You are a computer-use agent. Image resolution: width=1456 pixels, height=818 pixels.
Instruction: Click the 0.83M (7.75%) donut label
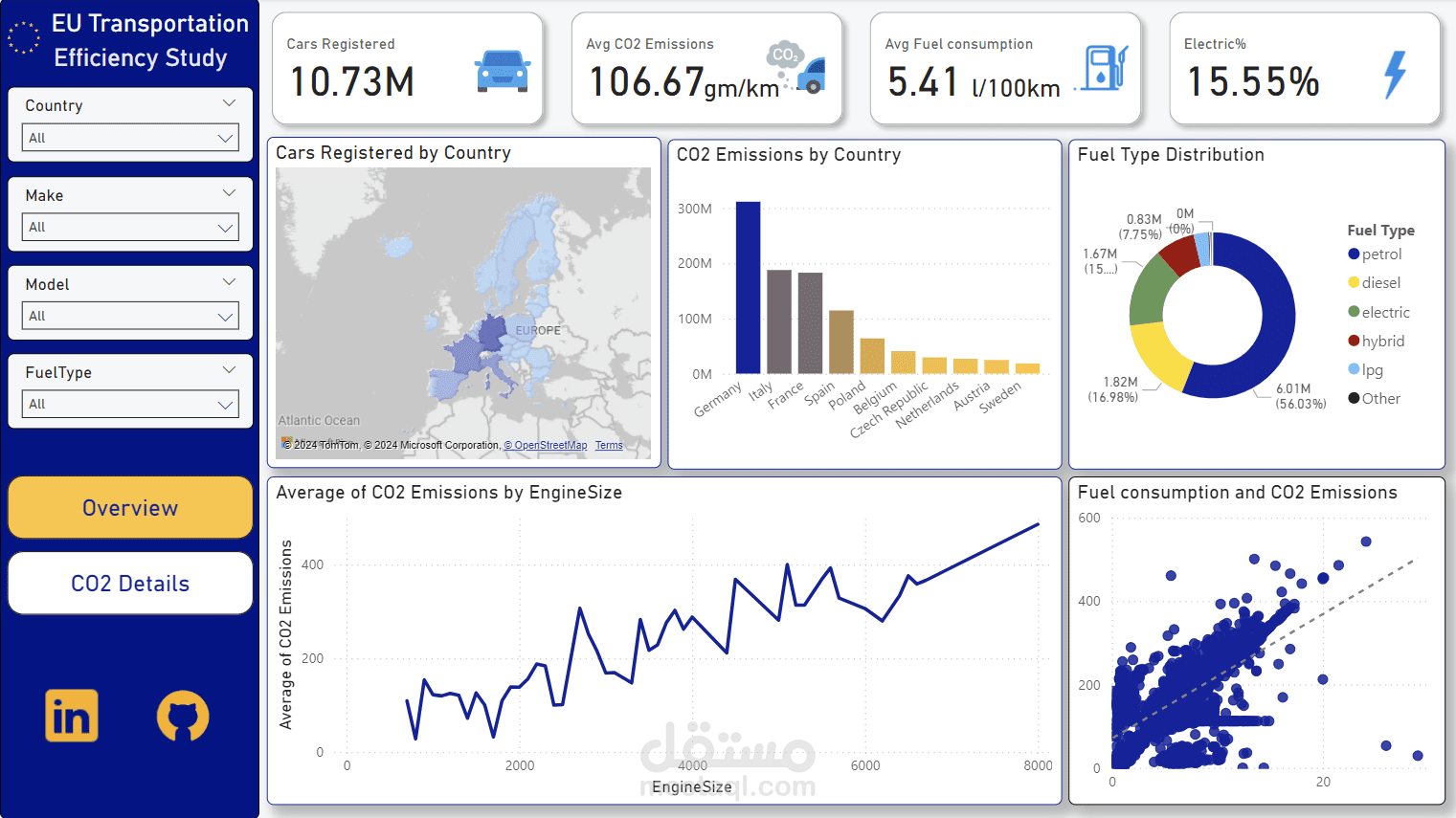tap(1140, 227)
